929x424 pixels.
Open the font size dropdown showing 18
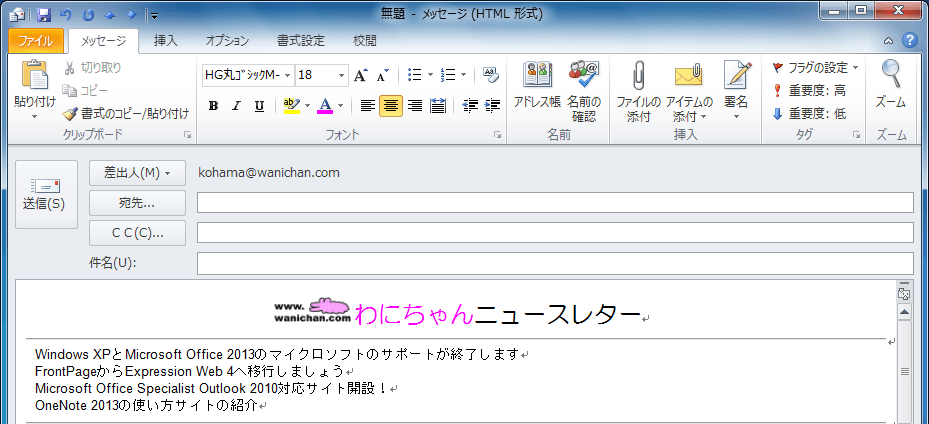[341, 75]
